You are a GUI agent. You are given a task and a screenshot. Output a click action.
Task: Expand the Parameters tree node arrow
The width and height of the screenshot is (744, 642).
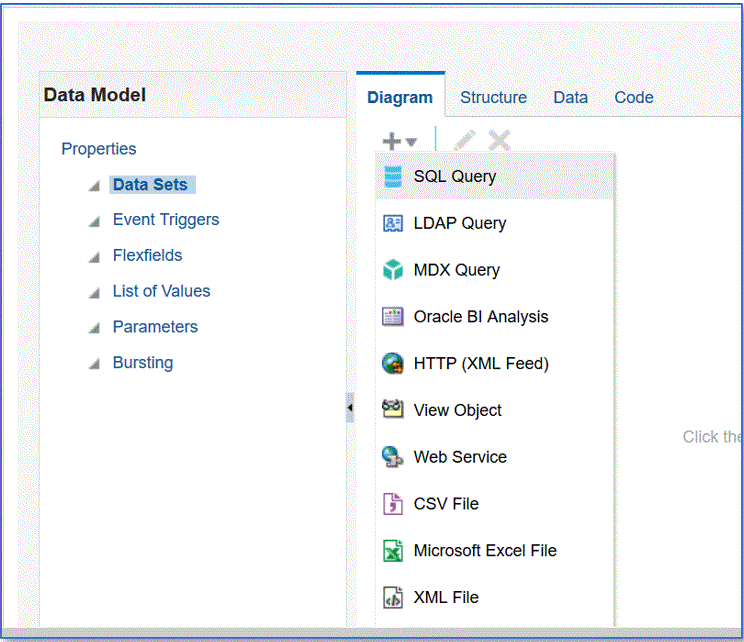pyautogui.click(x=94, y=328)
